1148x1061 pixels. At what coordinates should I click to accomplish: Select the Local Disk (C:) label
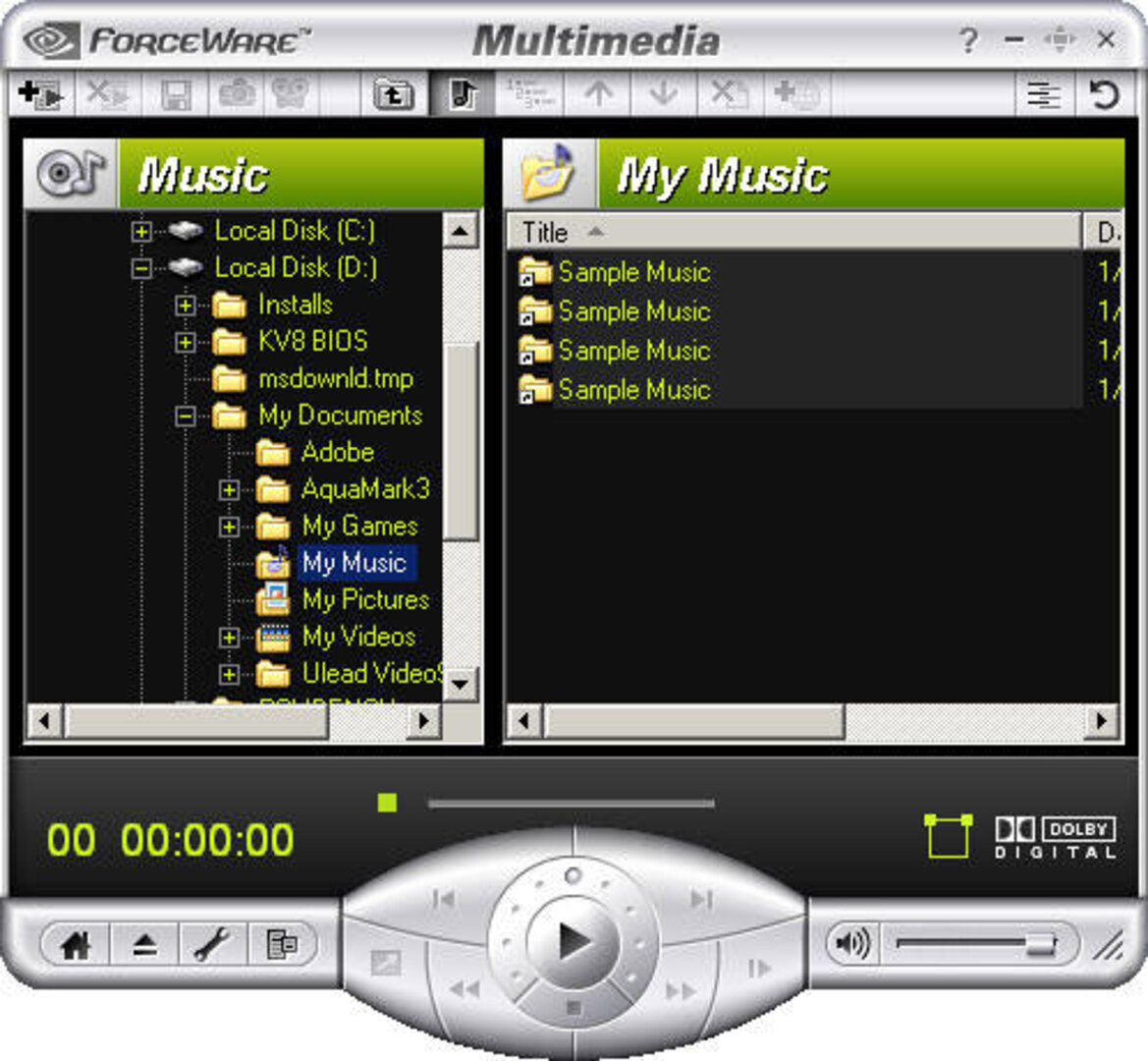tap(295, 231)
